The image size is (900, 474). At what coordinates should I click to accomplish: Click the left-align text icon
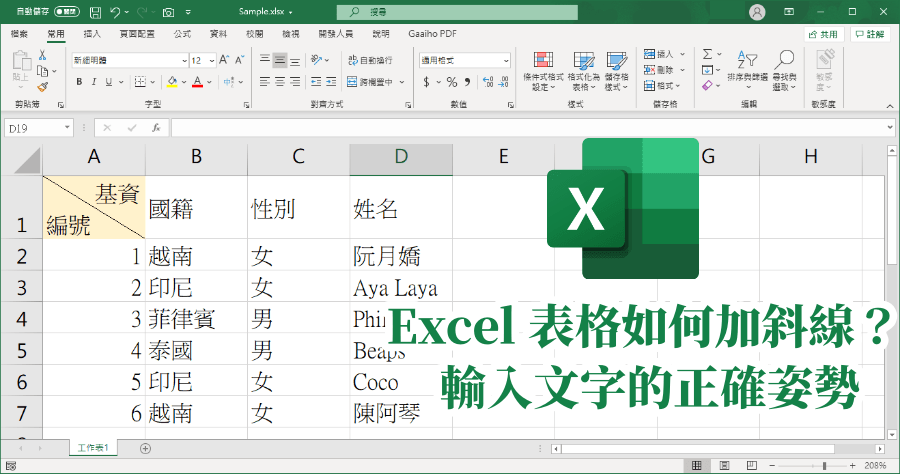coord(265,82)
